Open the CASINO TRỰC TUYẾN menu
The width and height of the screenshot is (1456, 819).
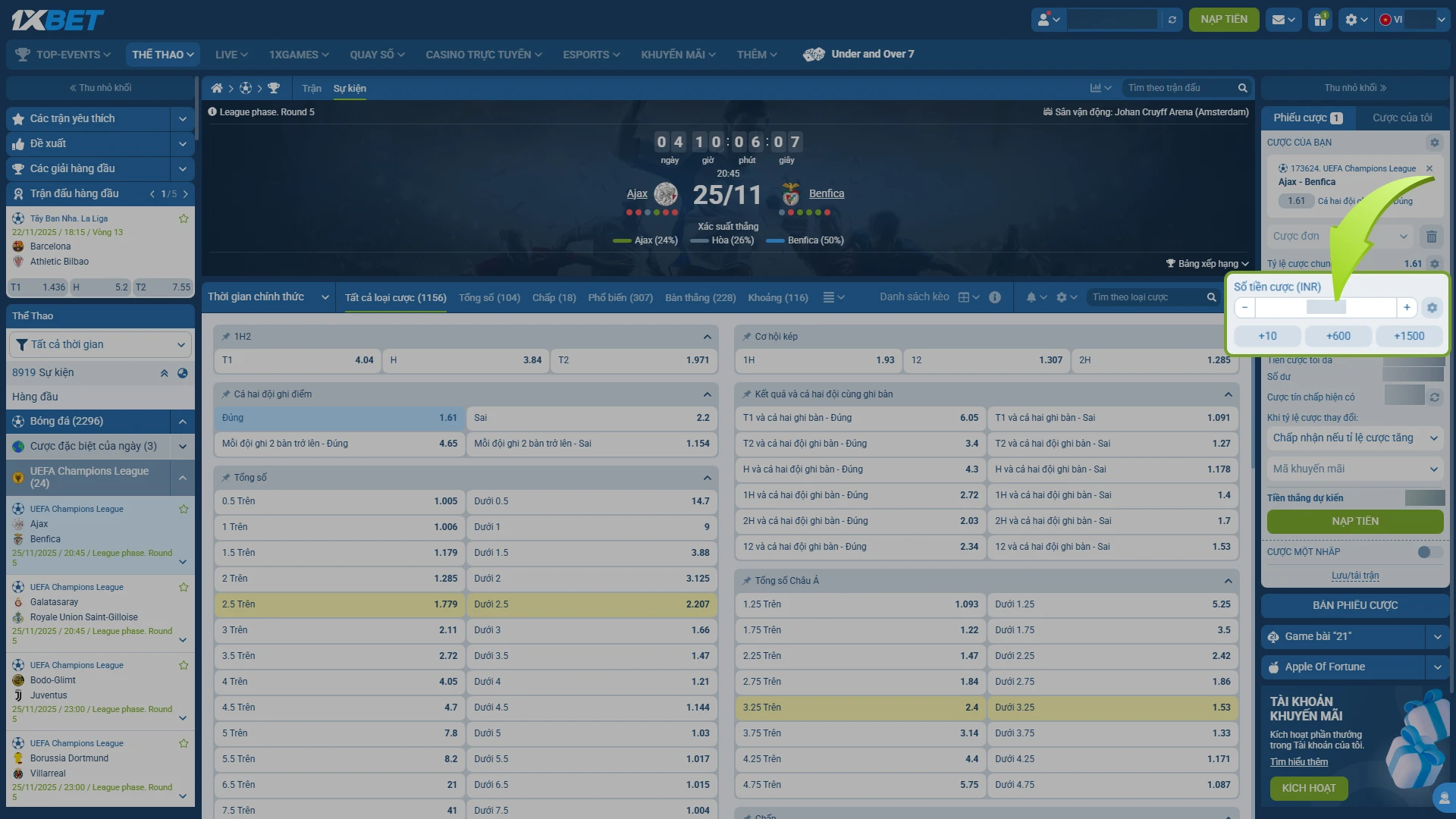(x=484, y=55)
